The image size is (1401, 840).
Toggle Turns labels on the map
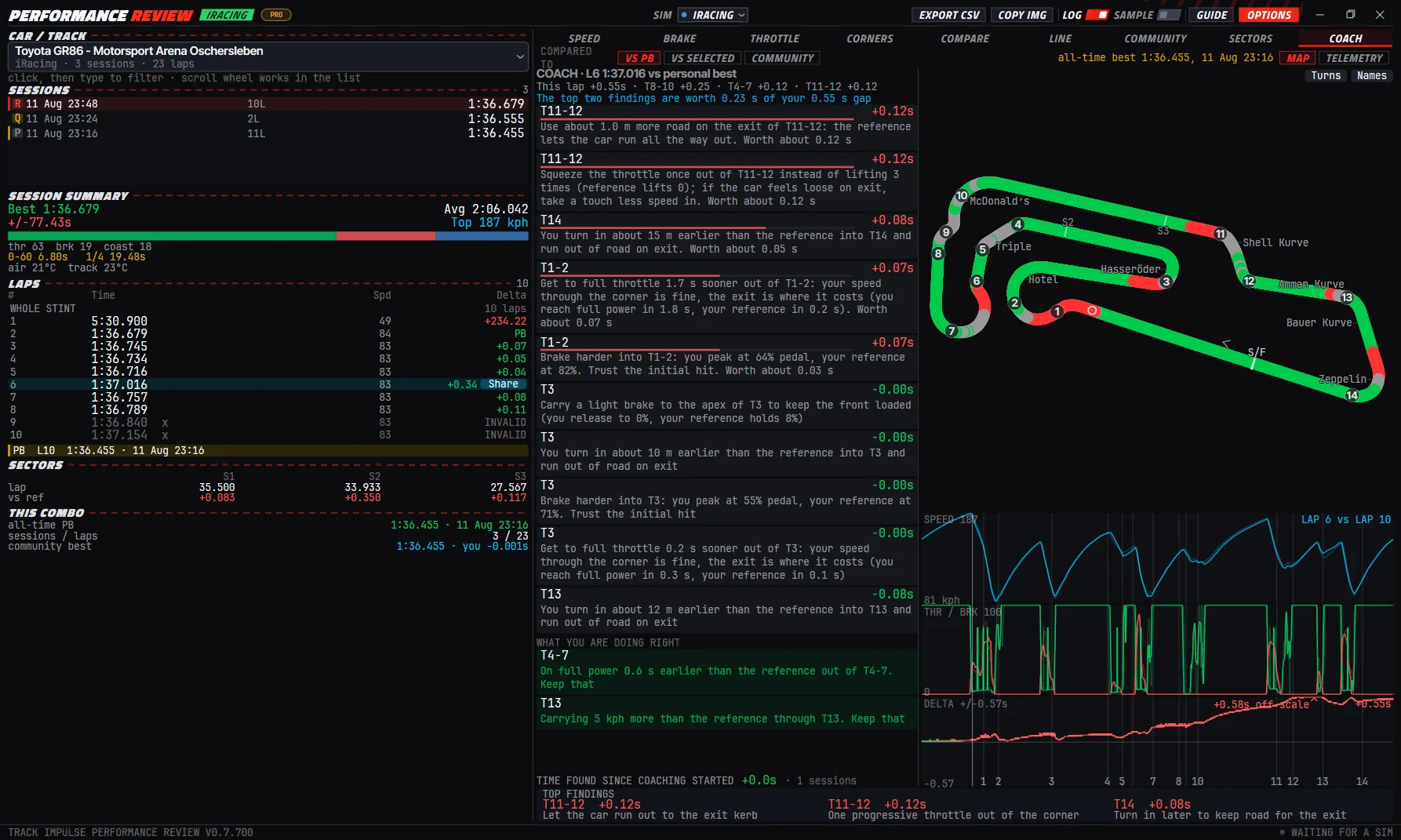tap(1326, 75)
